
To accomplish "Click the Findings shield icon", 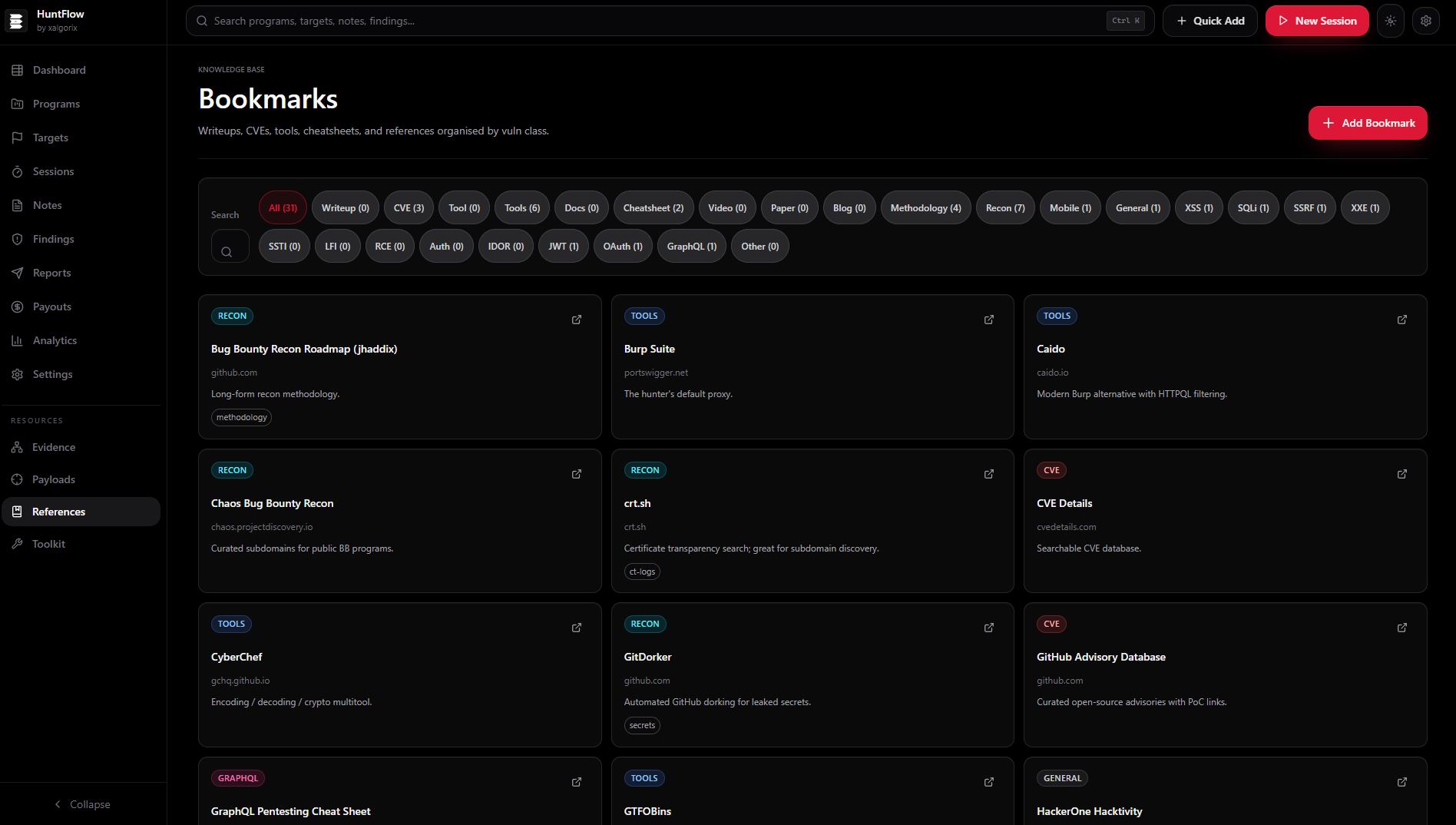I will [17, 239].
